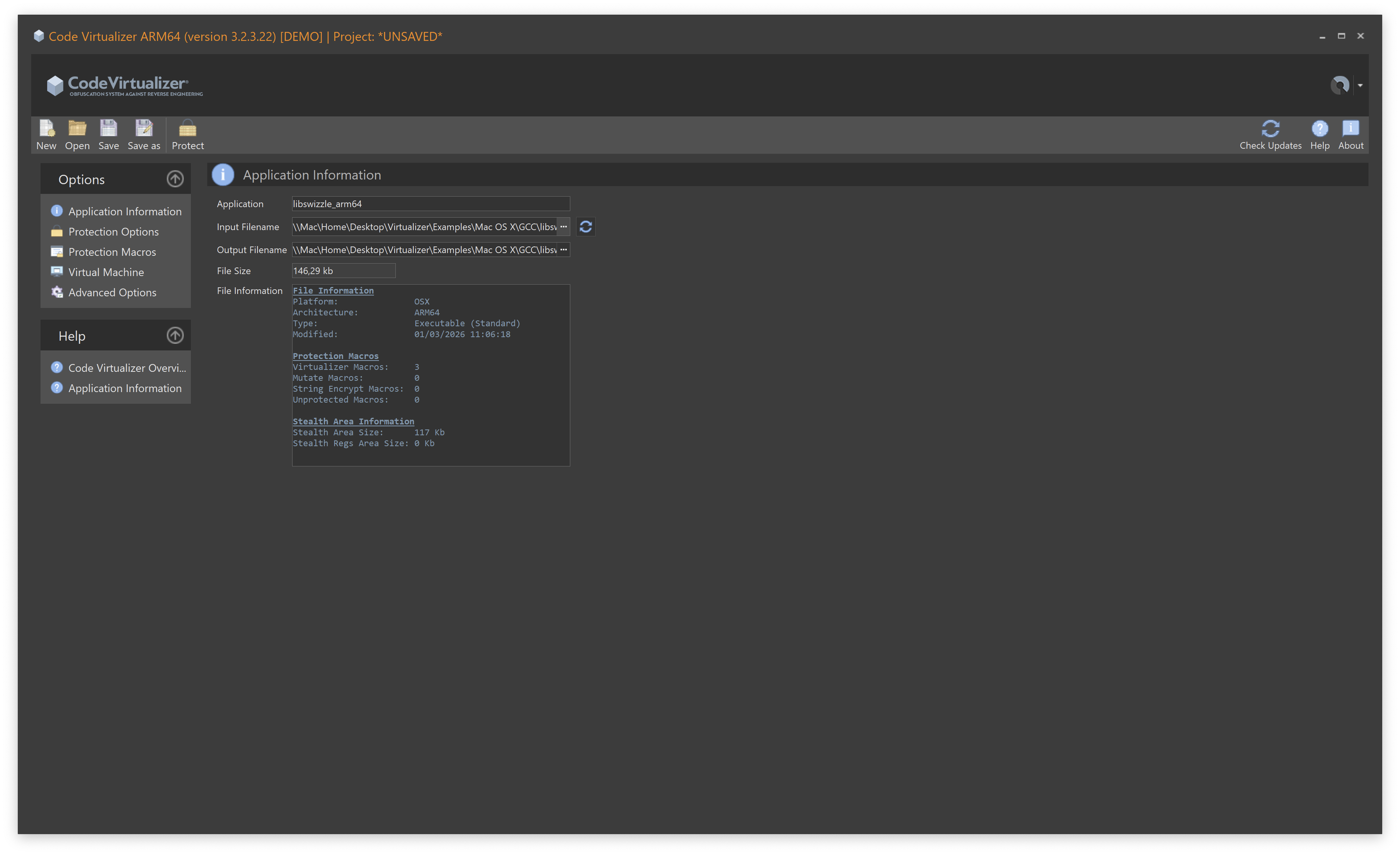
Task: Click the CodeVirtualizer logo
Action: [124, 86]
